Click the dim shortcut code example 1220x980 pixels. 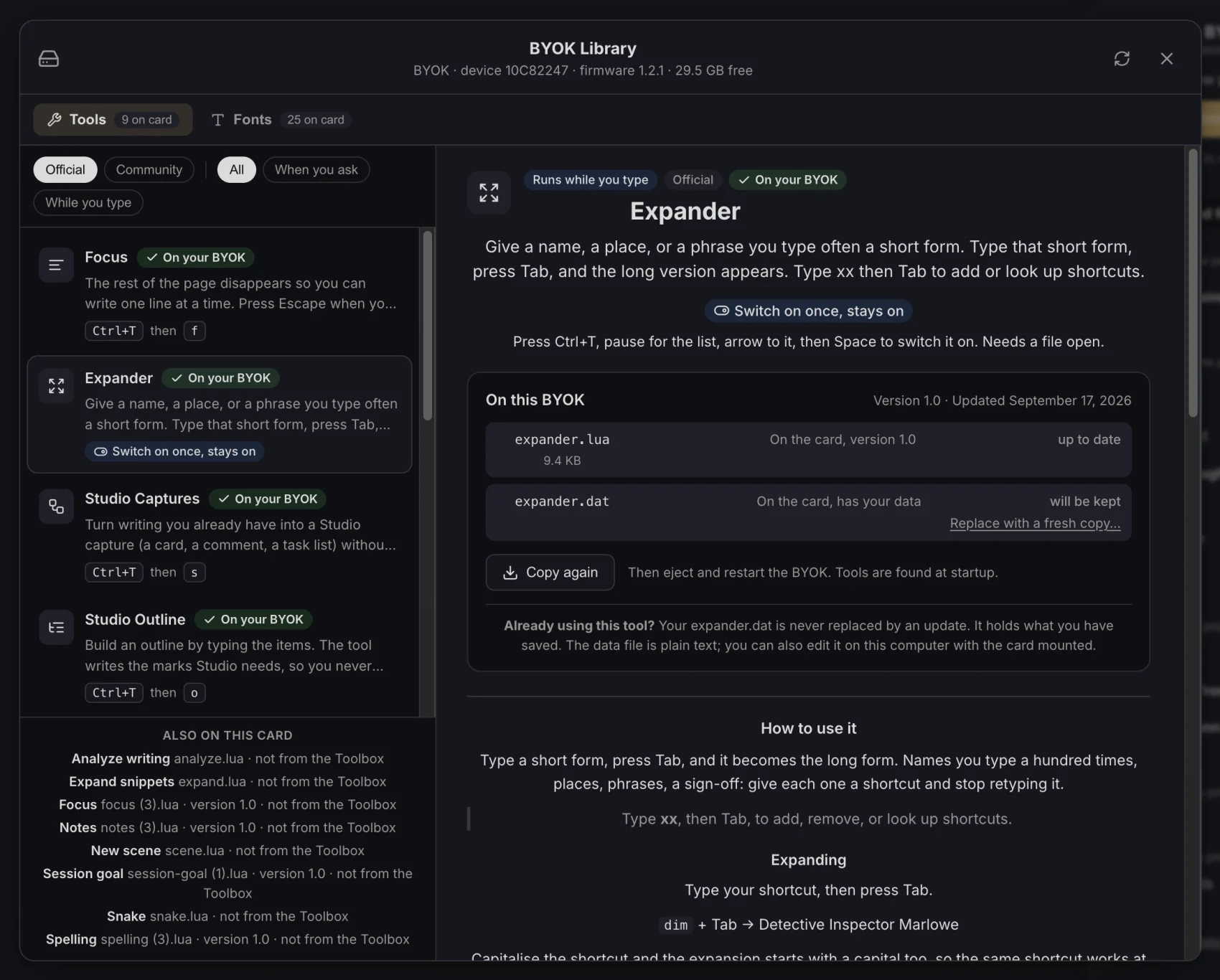(675, 925)
